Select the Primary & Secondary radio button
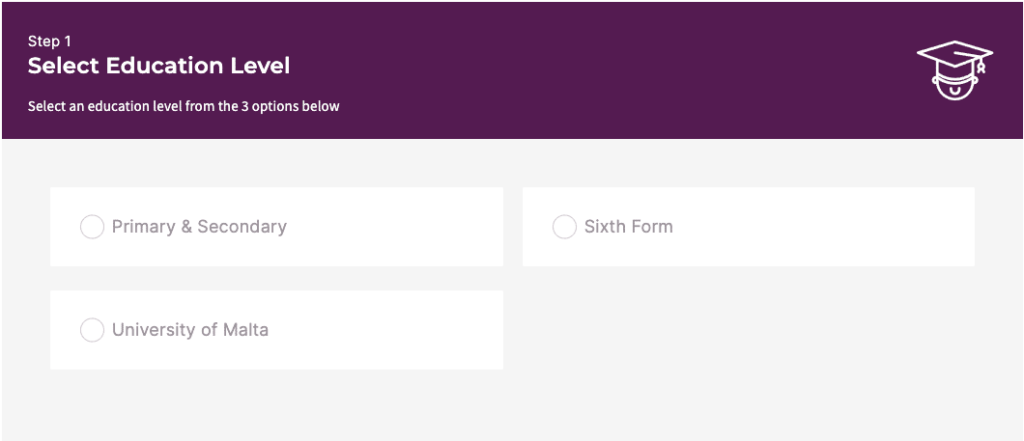This screenshot has height=441, width=1024. pyautogui.click(x=92, y=227)
